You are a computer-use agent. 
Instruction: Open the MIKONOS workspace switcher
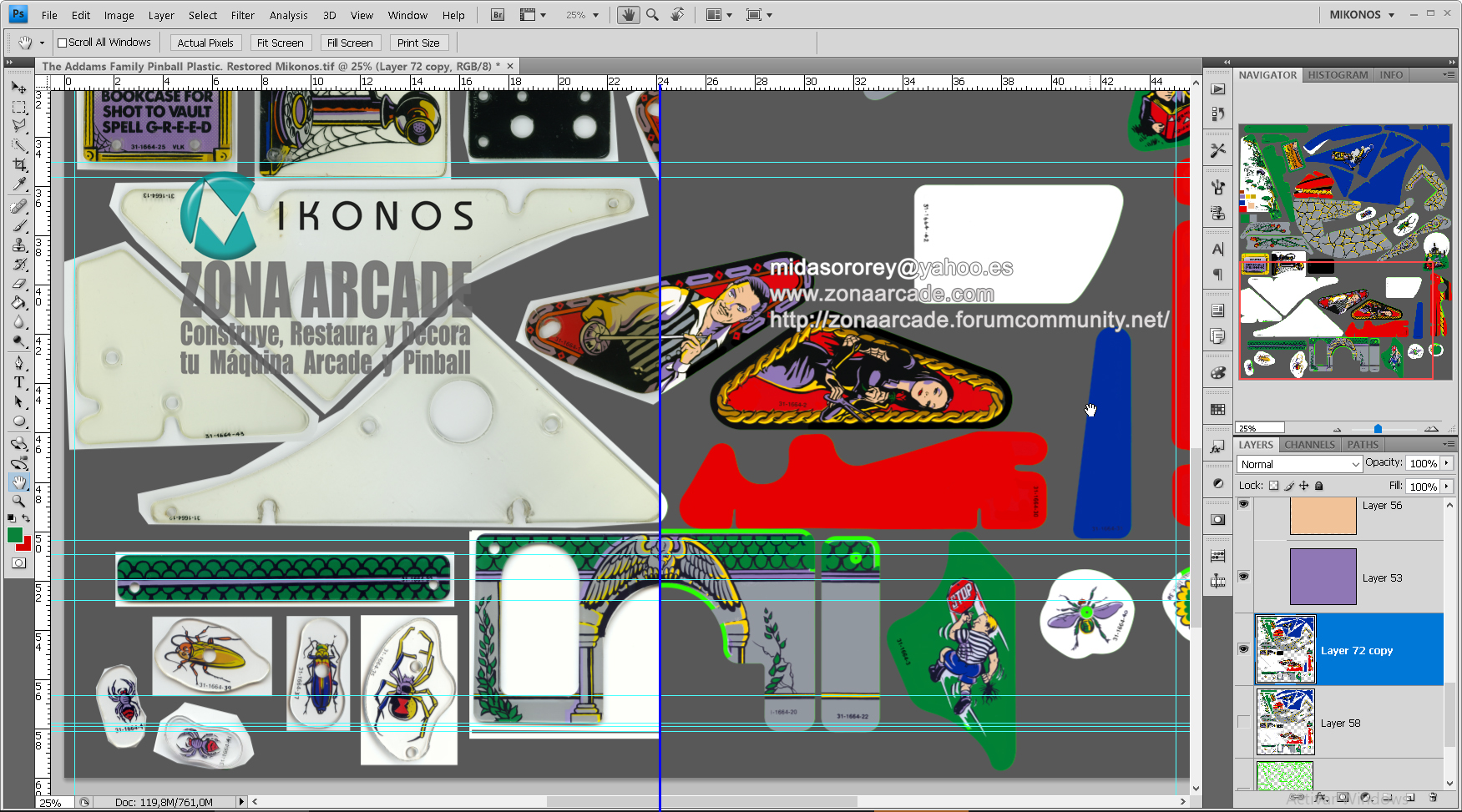coord(1362,15)
